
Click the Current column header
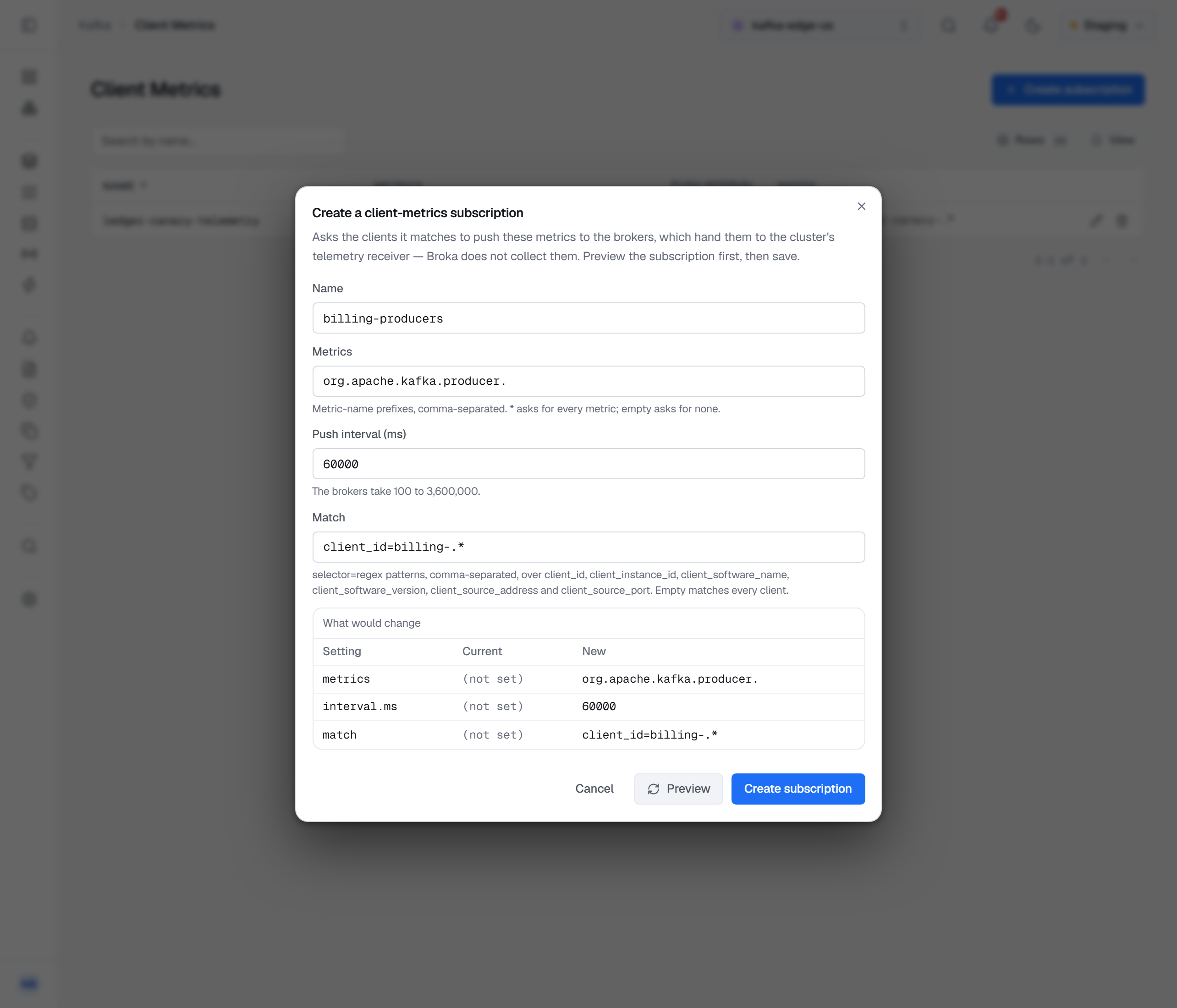coord(482,652)
